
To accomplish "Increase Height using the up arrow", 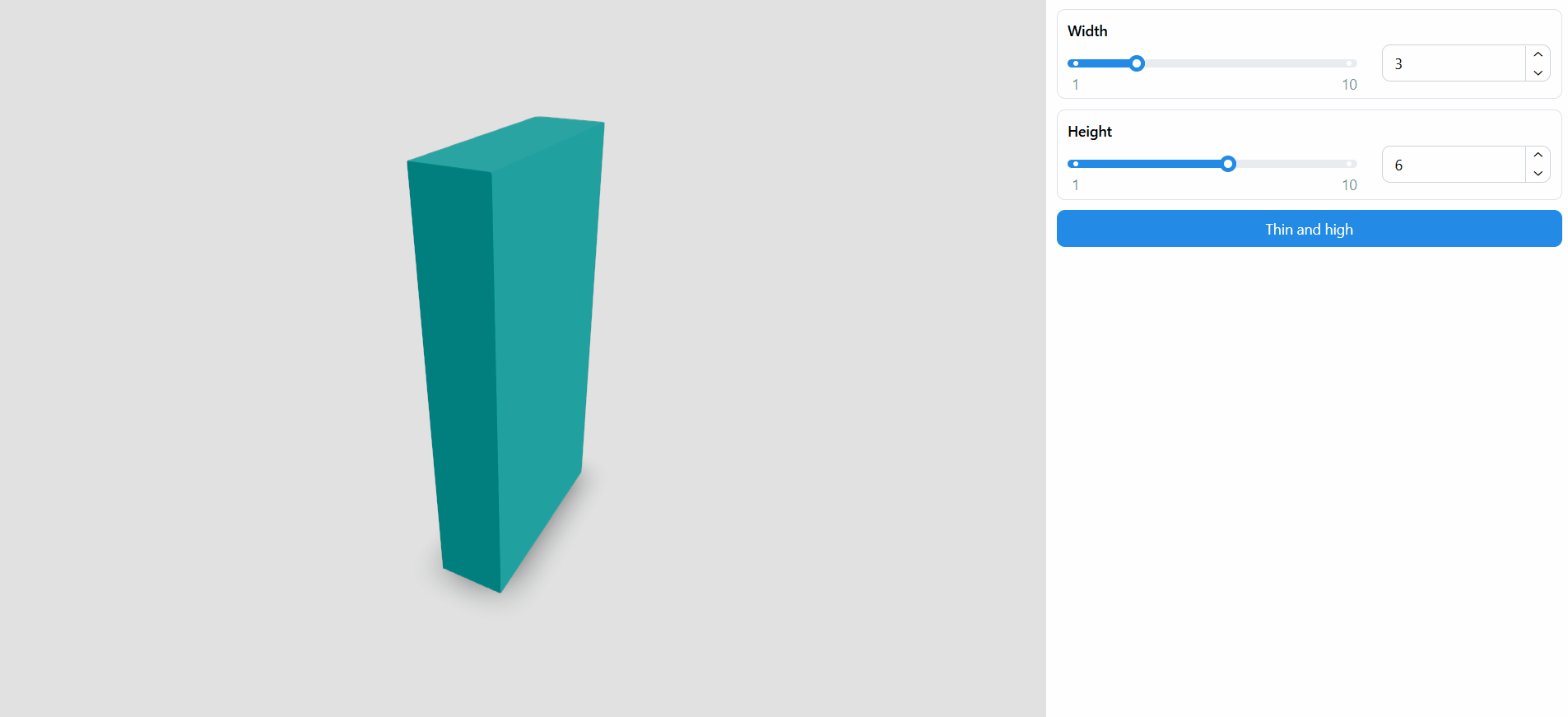I will (1538, 156).
